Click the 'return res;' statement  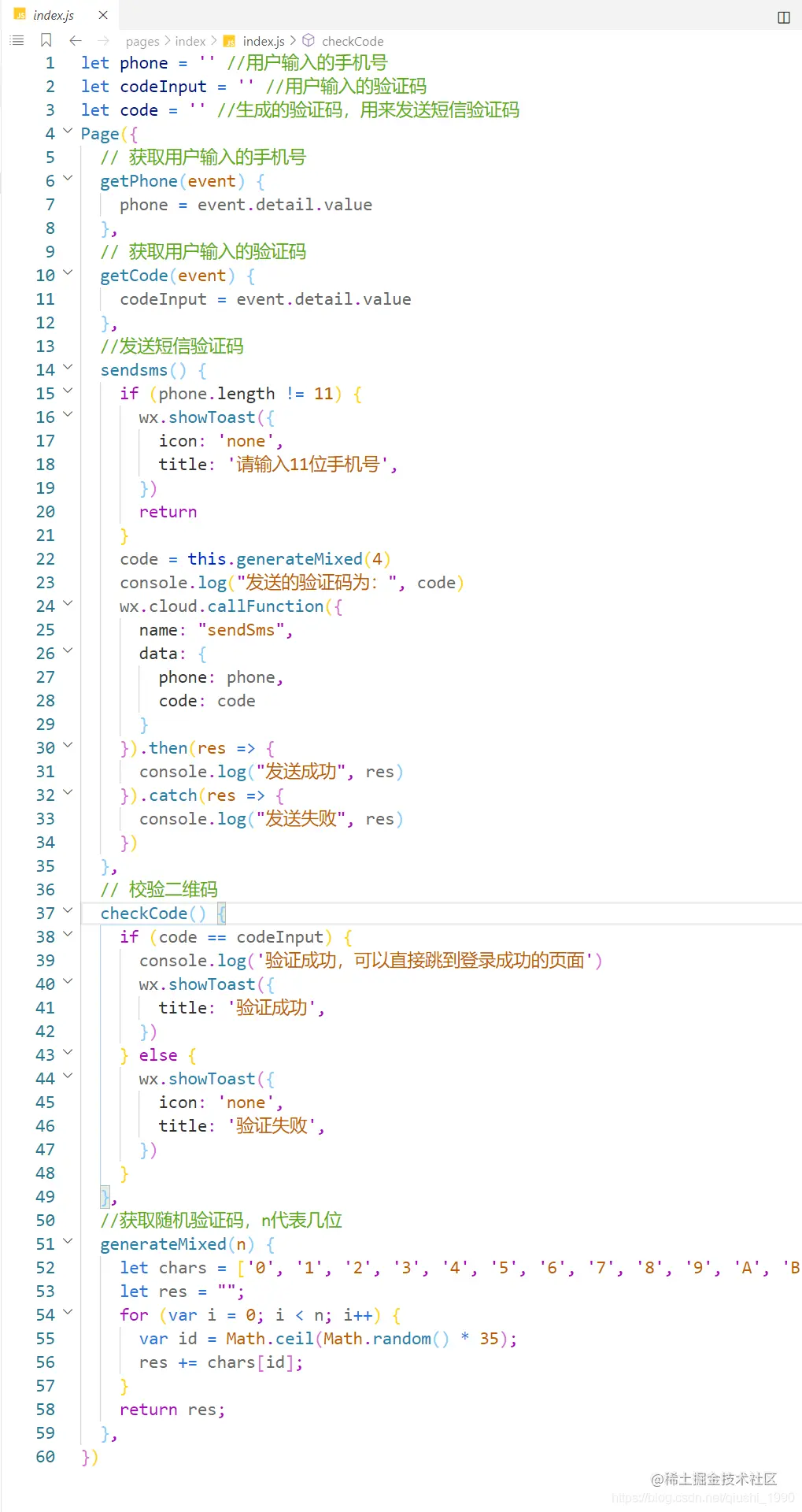(x=172, y=1410)
